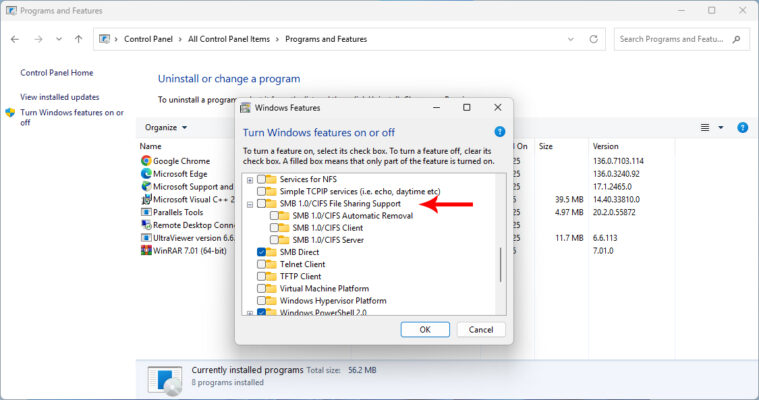Click the WinRAR program icon
The image size is (759, 400).
(x=146, y=250)
